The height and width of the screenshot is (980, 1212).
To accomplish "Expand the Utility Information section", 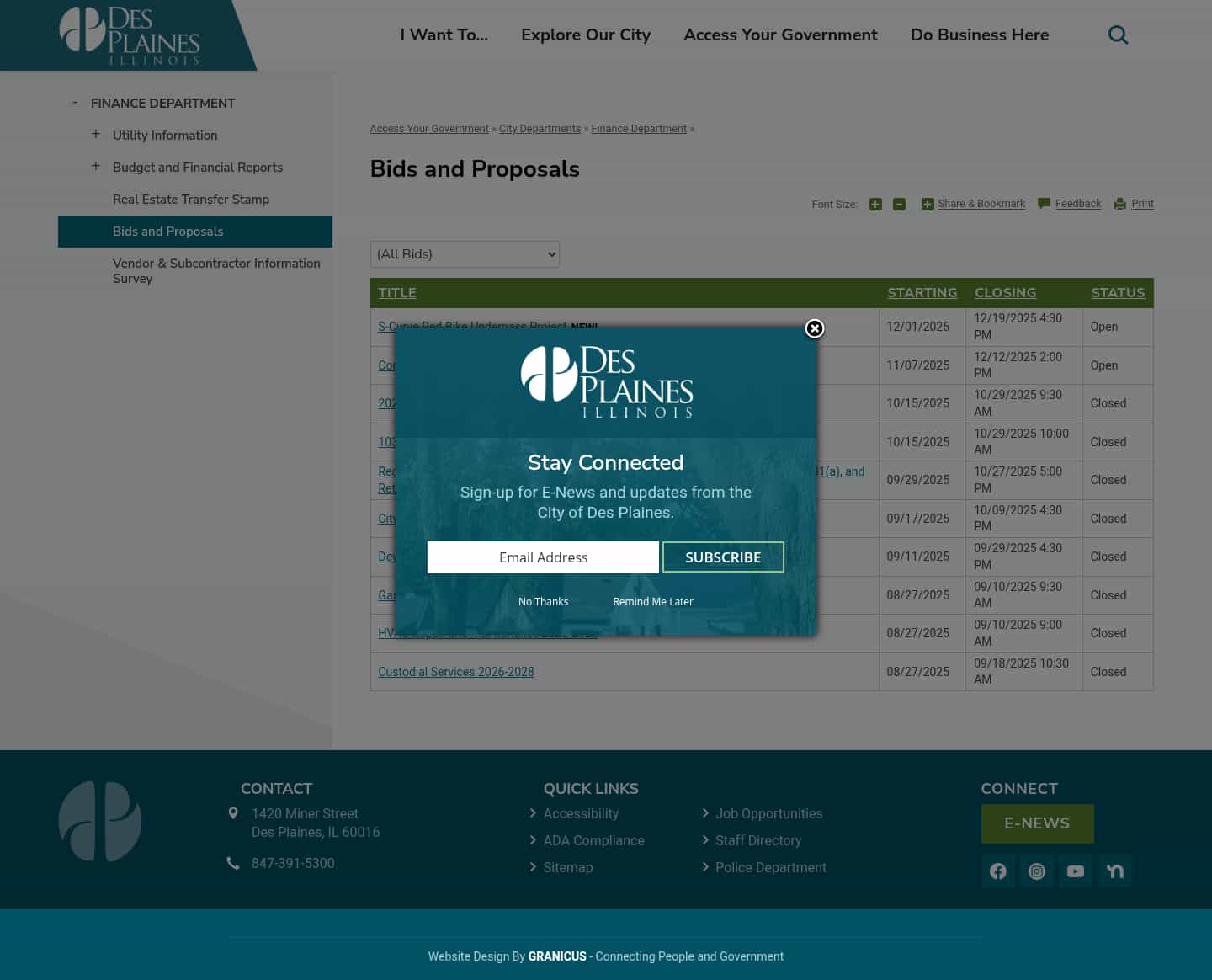I will point(96,134).
